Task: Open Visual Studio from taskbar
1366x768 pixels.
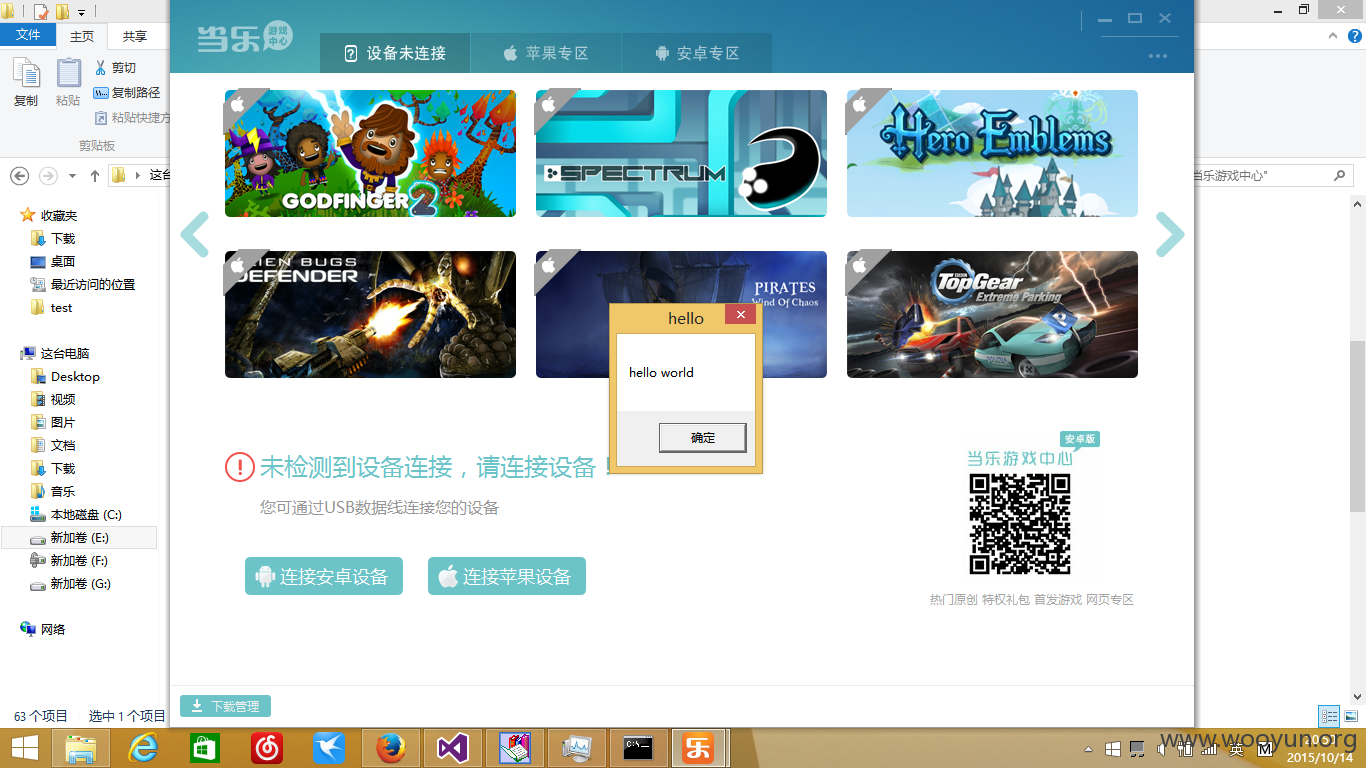Action: pos(453,748)
